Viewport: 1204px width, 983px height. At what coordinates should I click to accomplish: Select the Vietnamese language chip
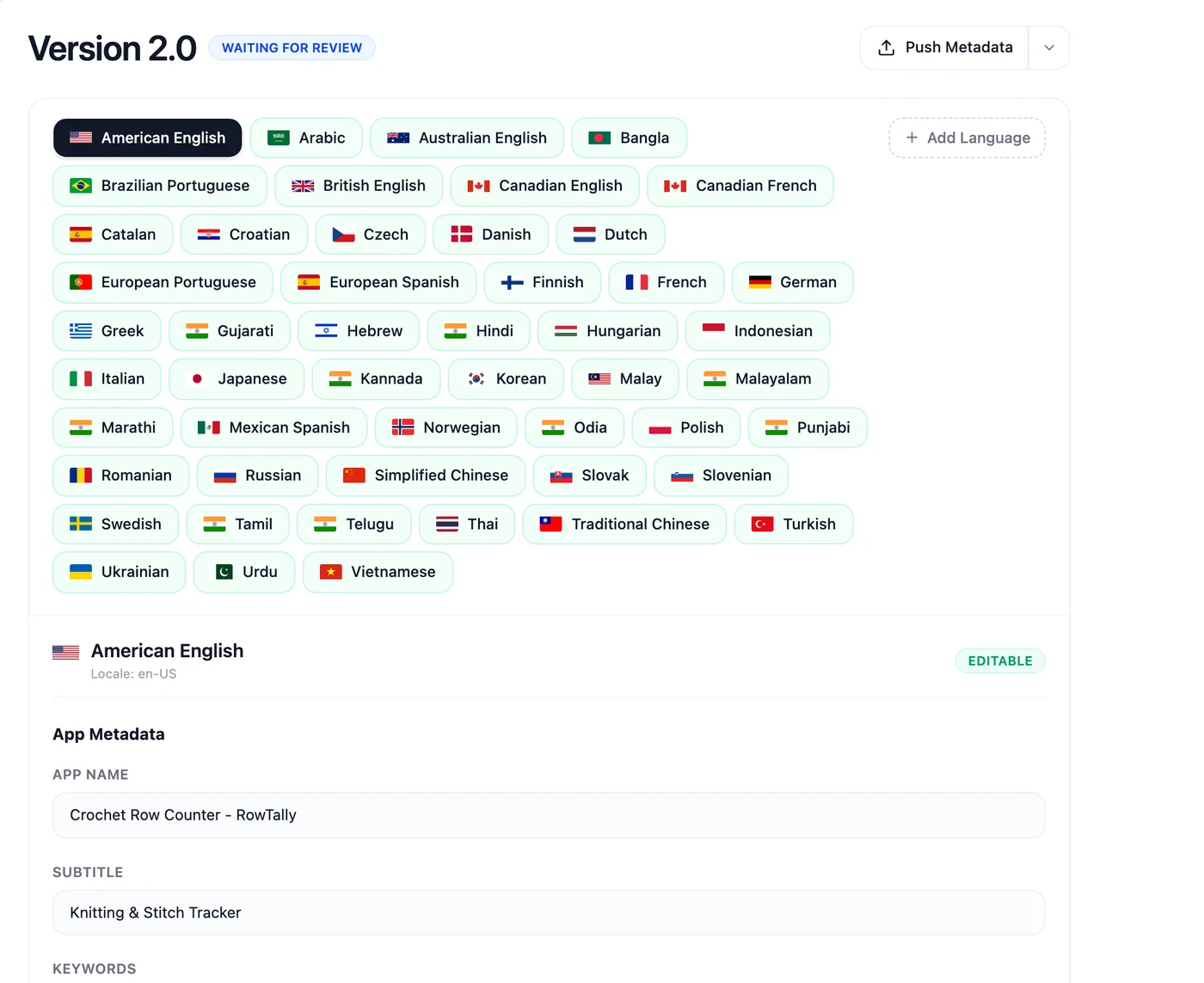[x=378, y=572]
